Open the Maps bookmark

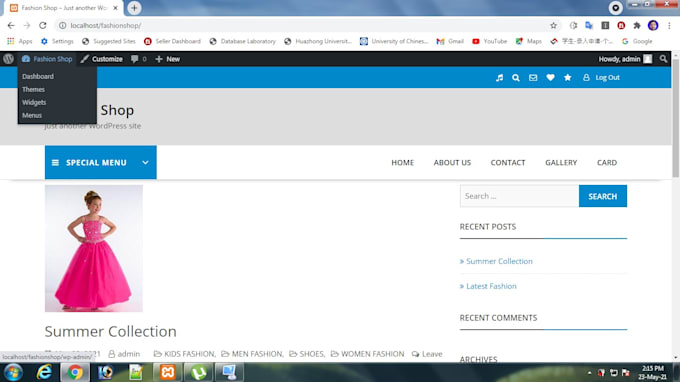[529, 41]
